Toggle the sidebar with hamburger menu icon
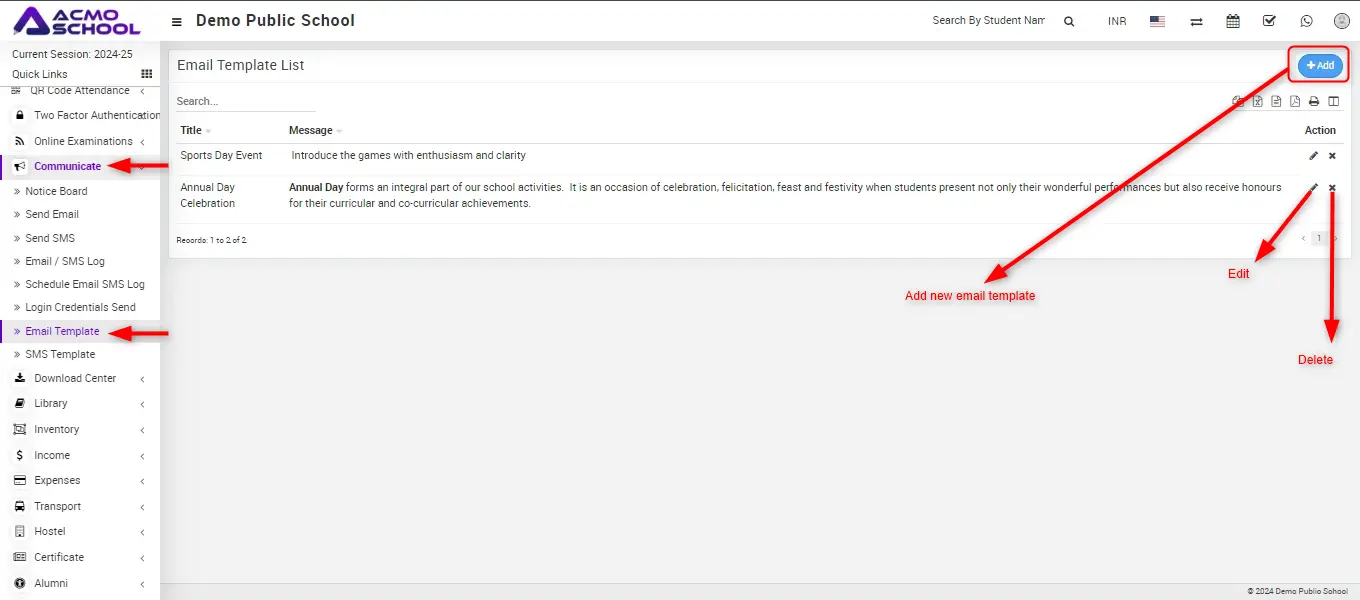 pos(177,21)
